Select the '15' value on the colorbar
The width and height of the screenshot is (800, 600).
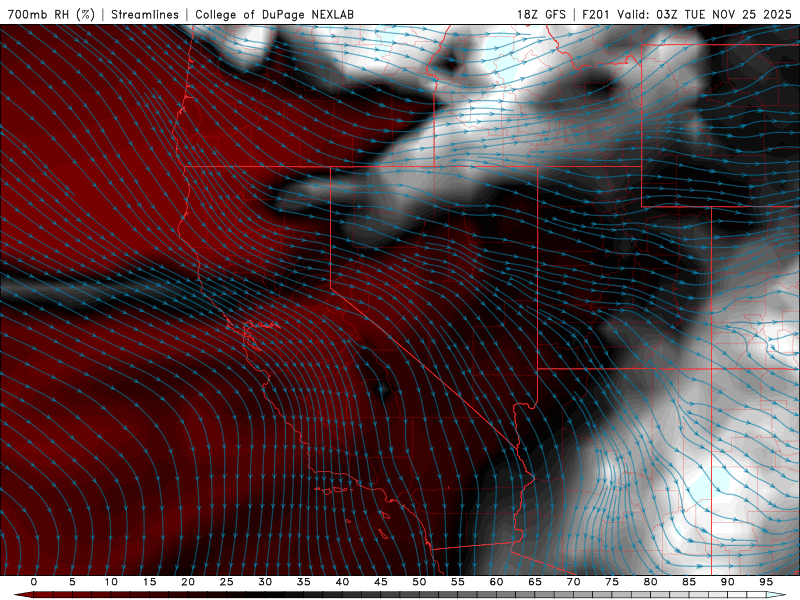tap(149, 582)
